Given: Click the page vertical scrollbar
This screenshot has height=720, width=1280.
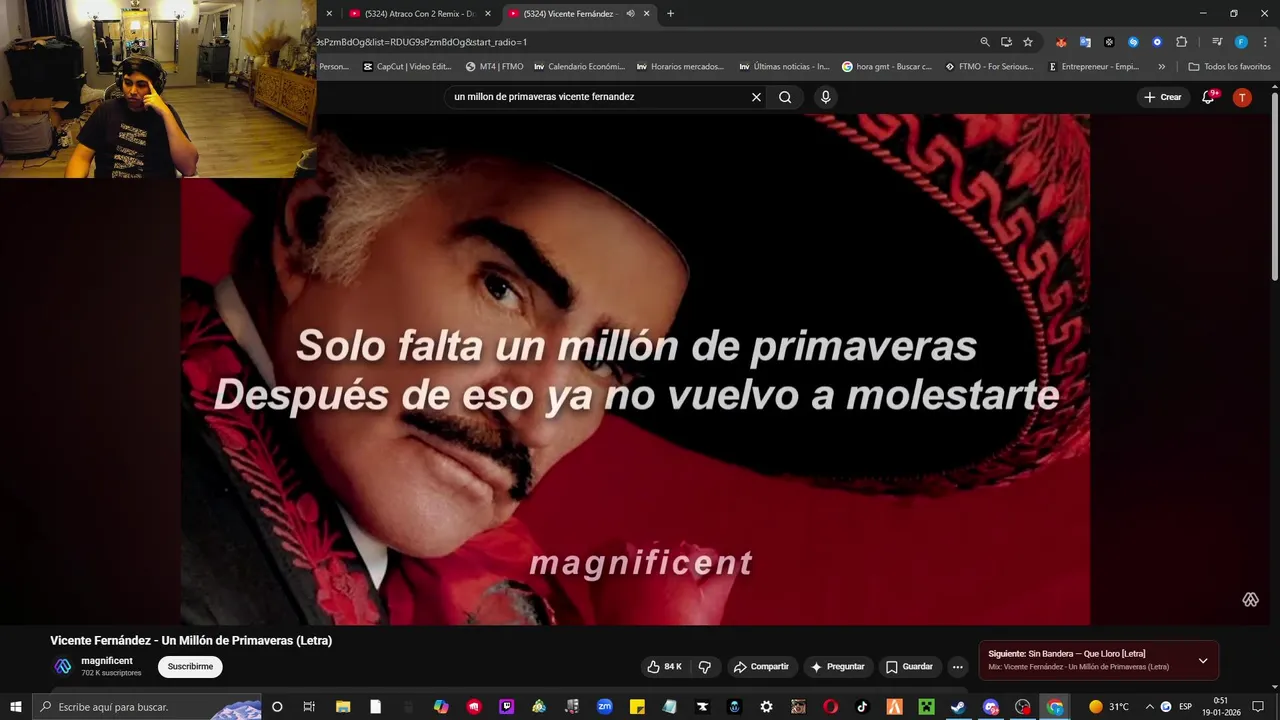Looking at the screenshot, I should coord(1274,188).
